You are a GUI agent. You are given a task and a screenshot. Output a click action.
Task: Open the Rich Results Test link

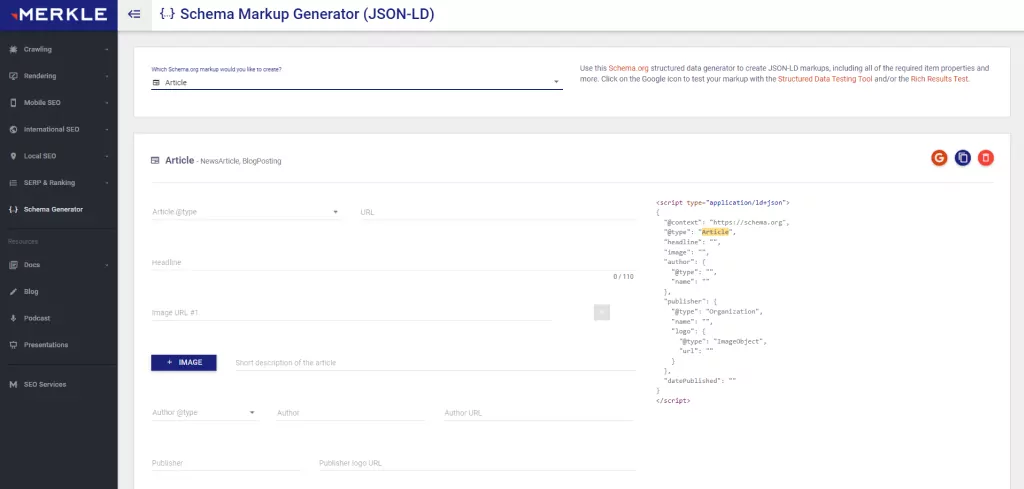(x=937, y=78)
